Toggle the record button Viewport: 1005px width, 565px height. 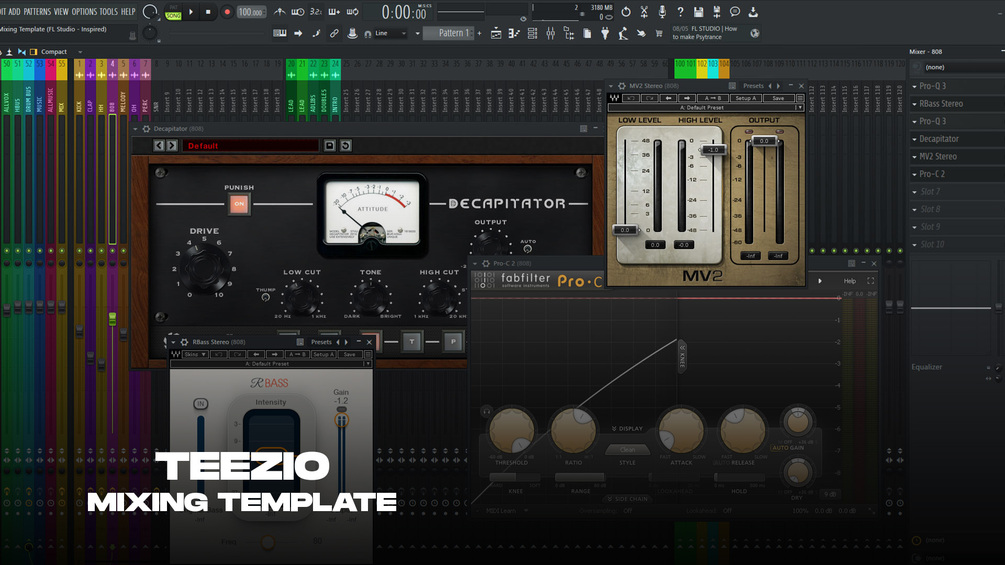(227, 12)
